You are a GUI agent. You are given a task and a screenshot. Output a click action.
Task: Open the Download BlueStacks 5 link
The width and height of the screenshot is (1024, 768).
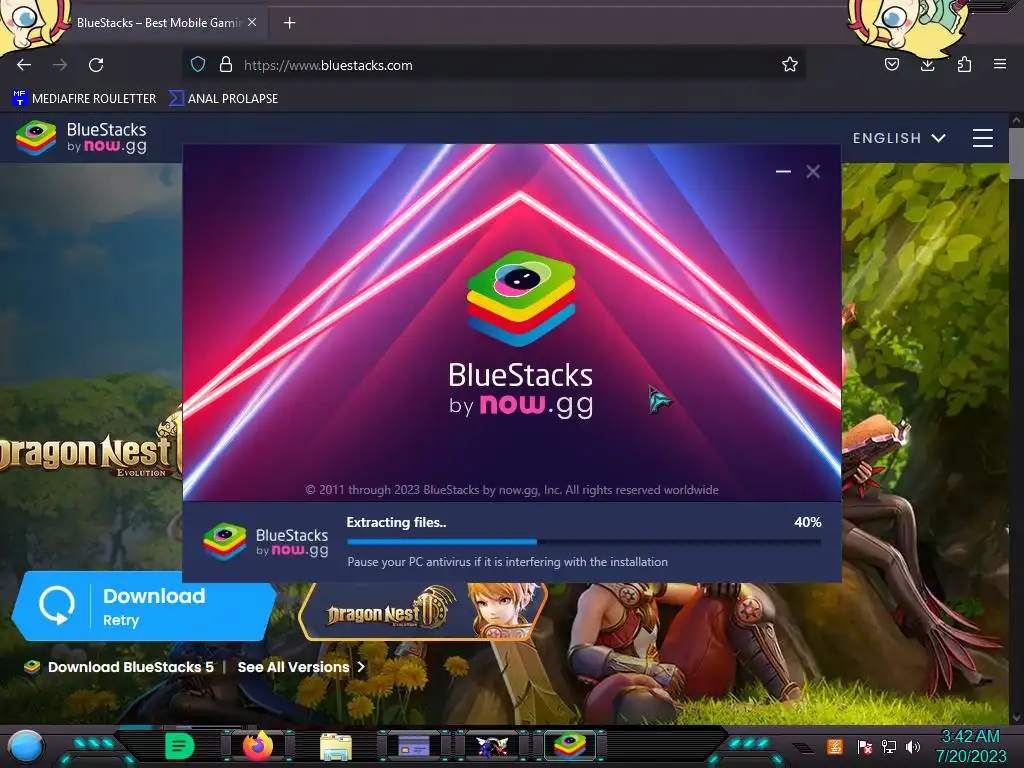point(131,667)
